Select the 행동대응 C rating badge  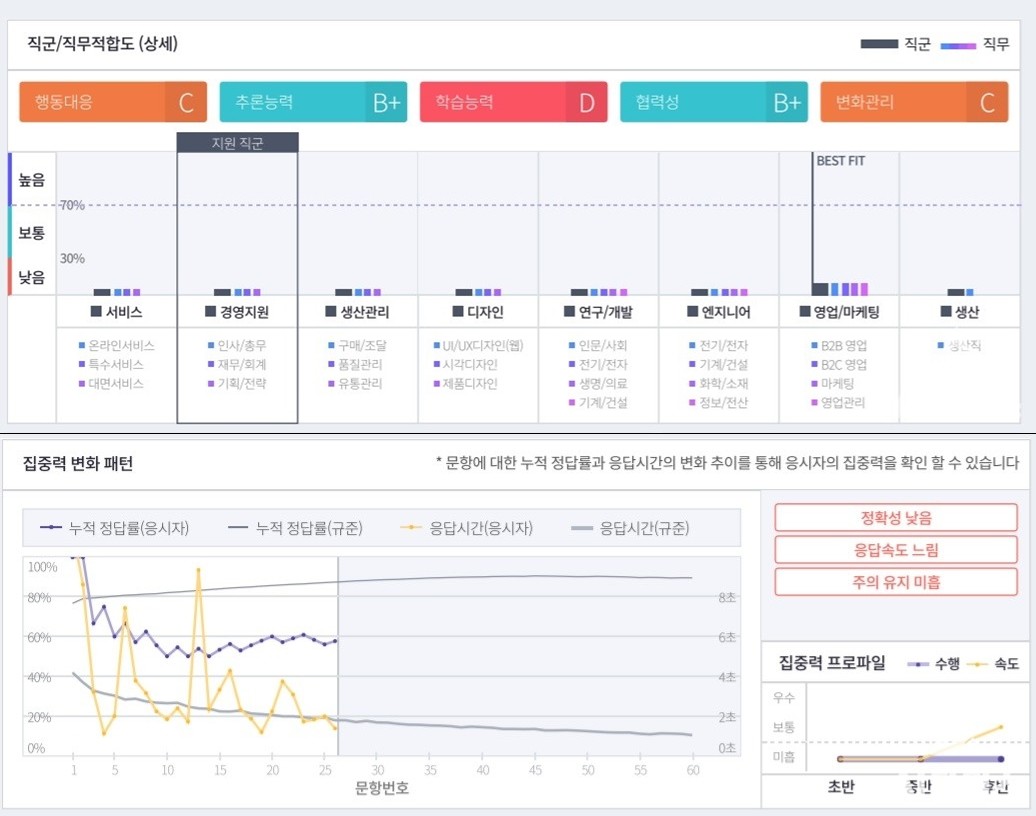coord(112,101)
